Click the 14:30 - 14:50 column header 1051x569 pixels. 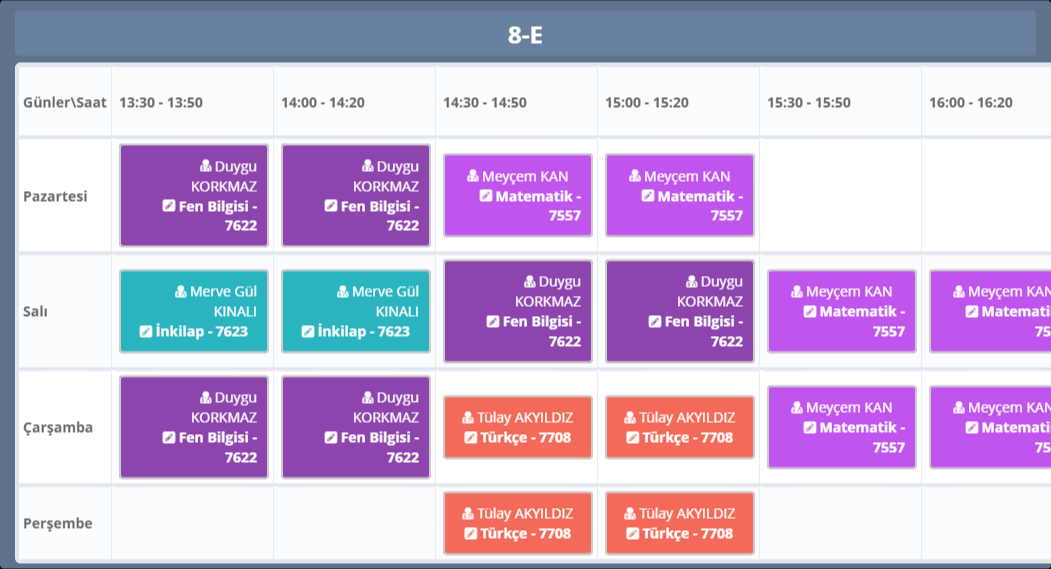485,103
